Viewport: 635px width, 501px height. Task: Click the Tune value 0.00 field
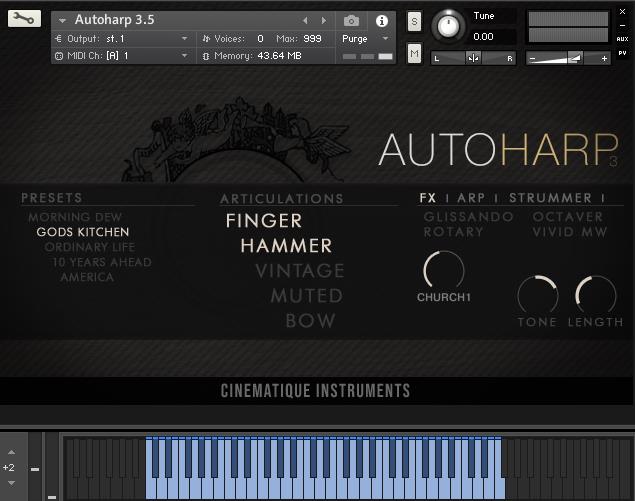point(484,37)
